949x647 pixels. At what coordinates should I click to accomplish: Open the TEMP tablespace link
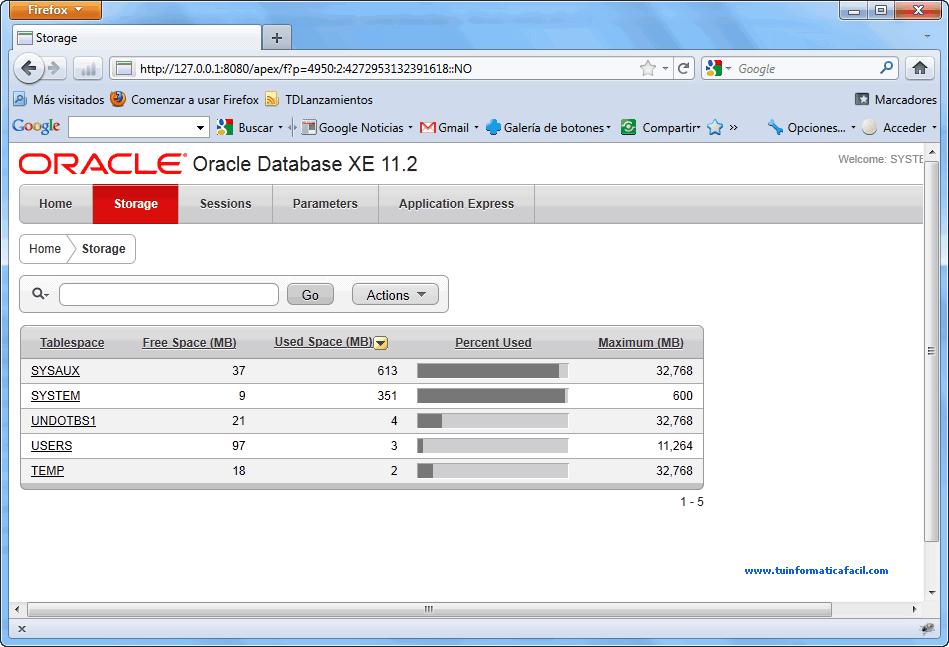pyautogui.click(x=47, y=470)
